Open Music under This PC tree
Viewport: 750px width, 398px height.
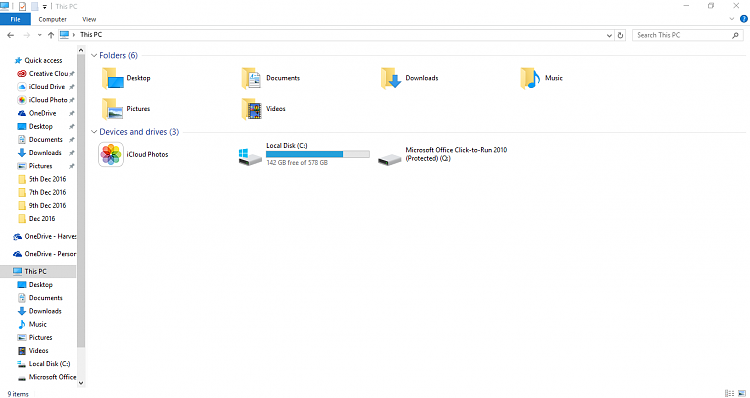click(x=32, y=324)
